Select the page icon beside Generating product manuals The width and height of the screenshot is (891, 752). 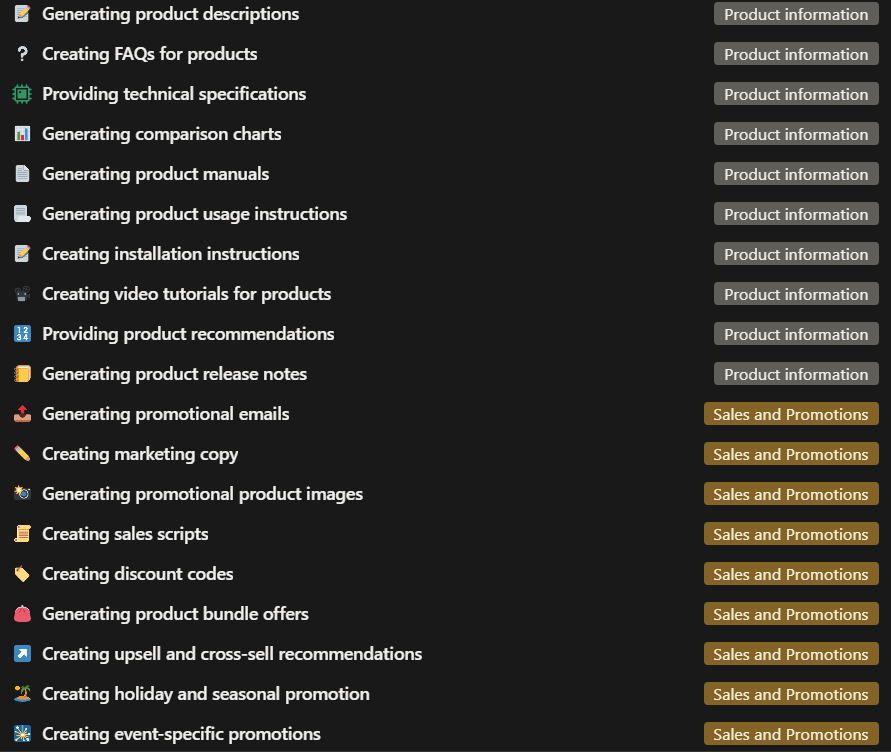click(22, 174)
